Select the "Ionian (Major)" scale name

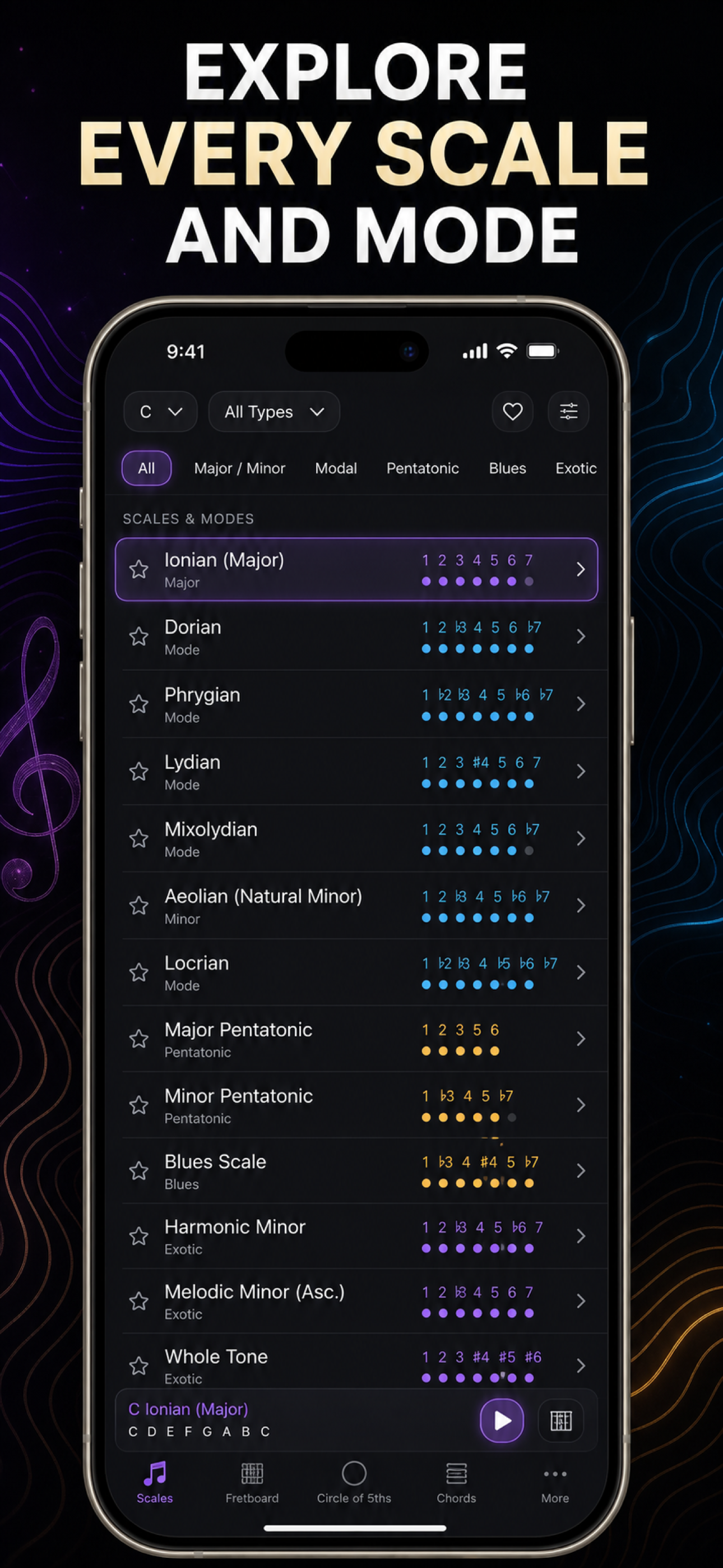pos(224,561)
